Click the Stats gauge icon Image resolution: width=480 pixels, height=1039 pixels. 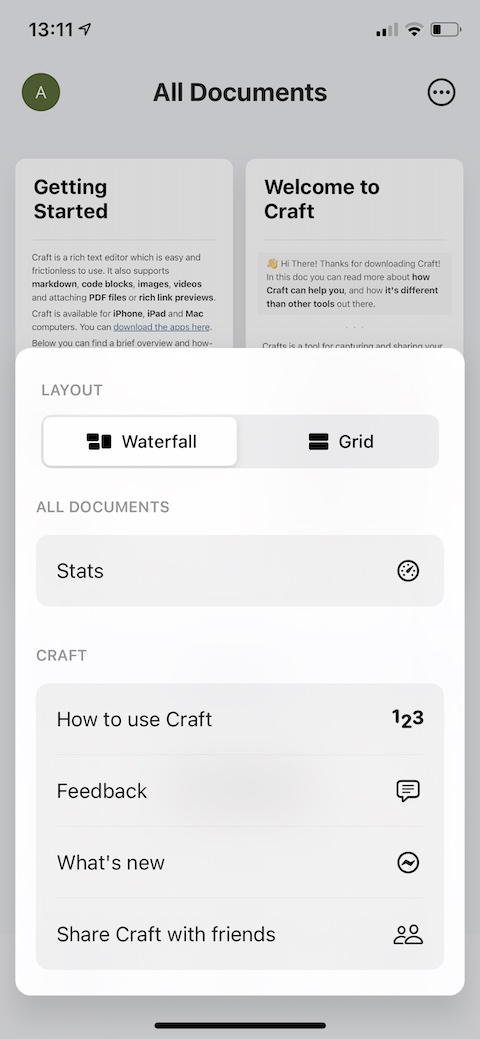pyautogui.click(x=408, y=571)
